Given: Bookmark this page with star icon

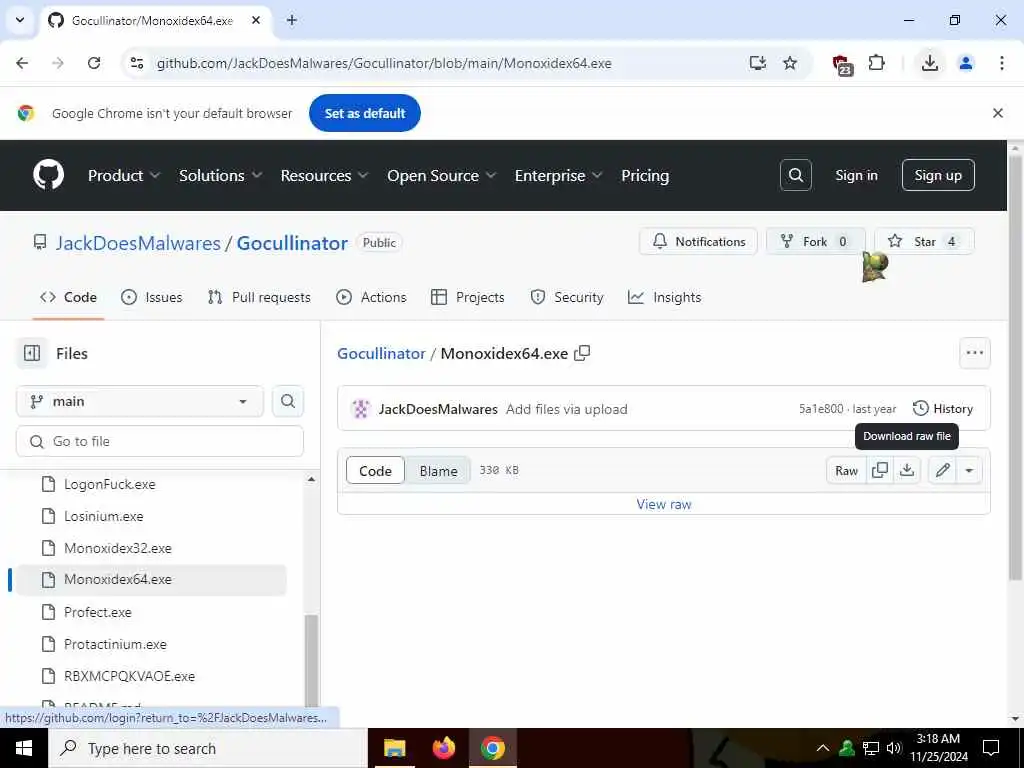Looking at the screenshot, I should pyautogui.click(x=790, y=63).
